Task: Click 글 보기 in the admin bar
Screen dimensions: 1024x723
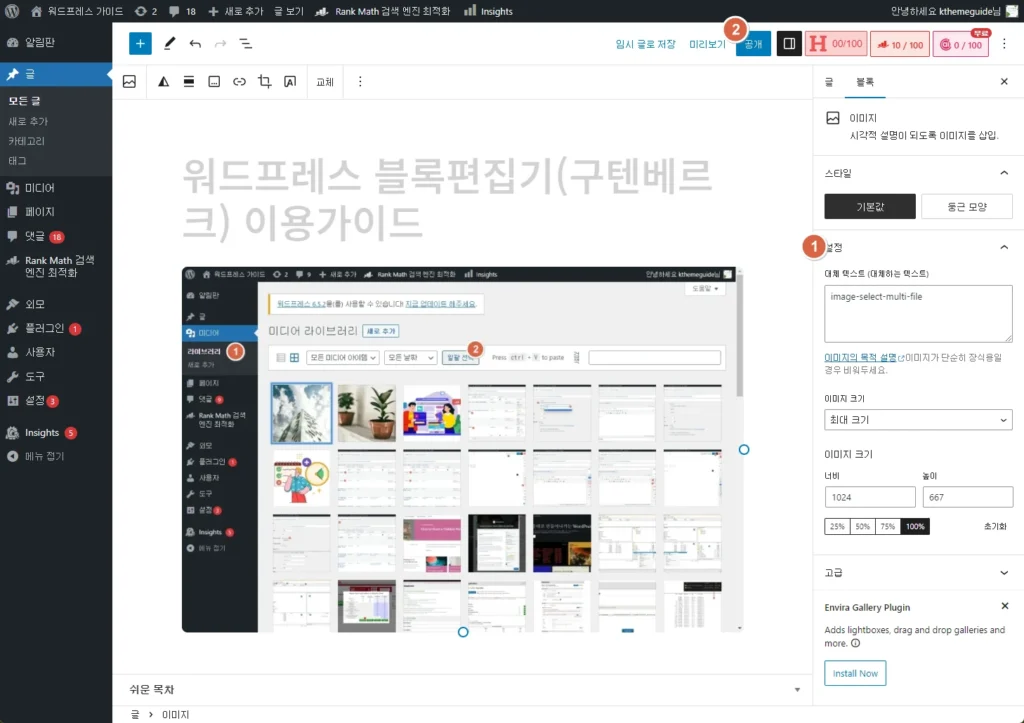Action: [289, 11]
